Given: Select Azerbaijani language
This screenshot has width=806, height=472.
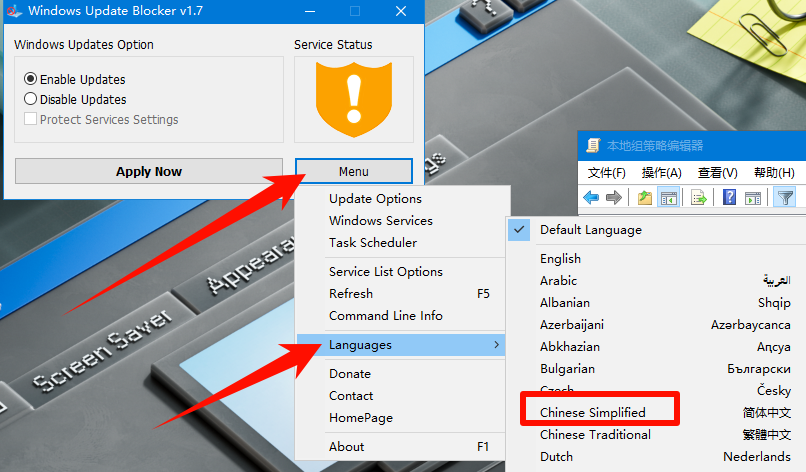Looking at the screenshot, I should click(657, 325).
